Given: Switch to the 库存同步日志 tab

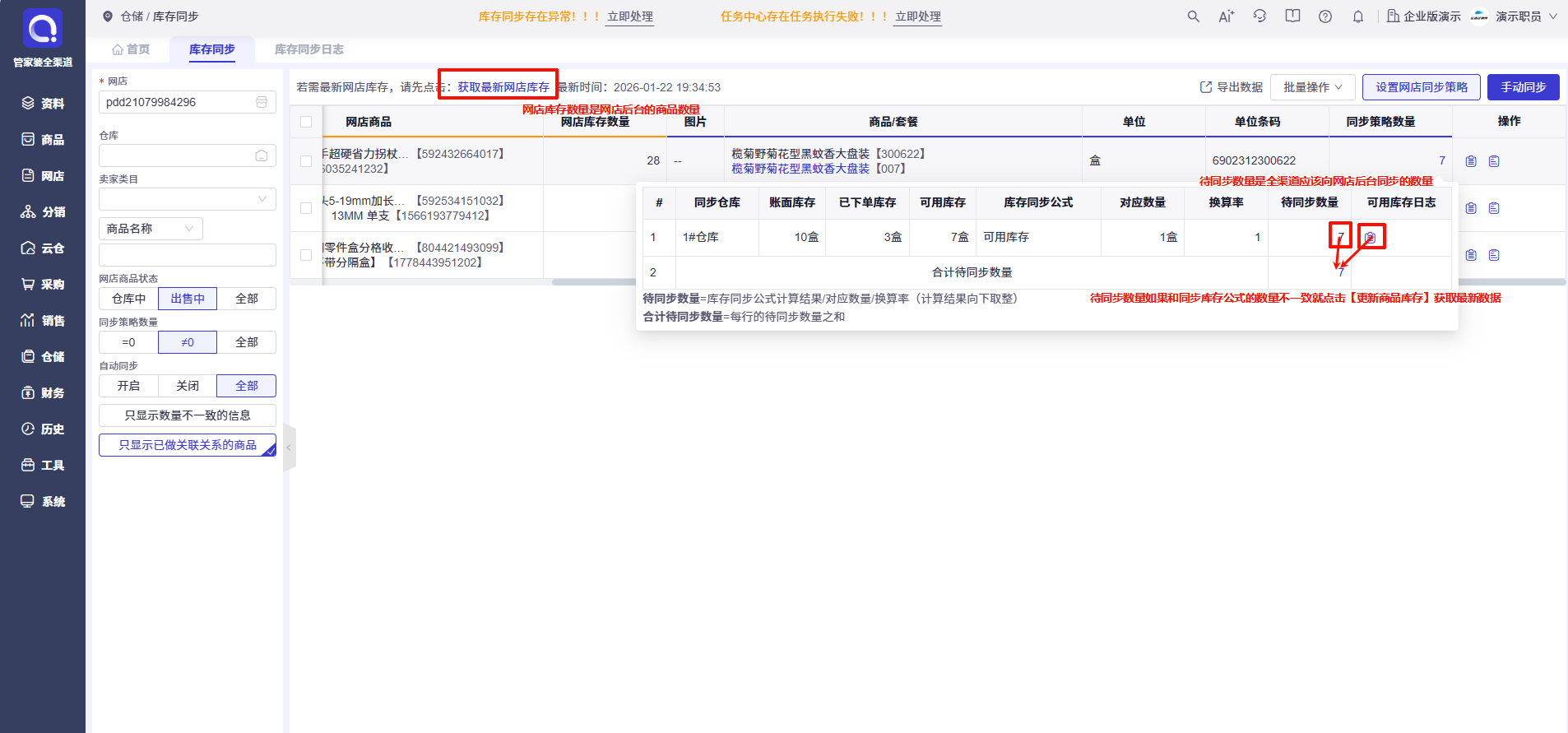Looking at the screenshot, I should [309, 49].
